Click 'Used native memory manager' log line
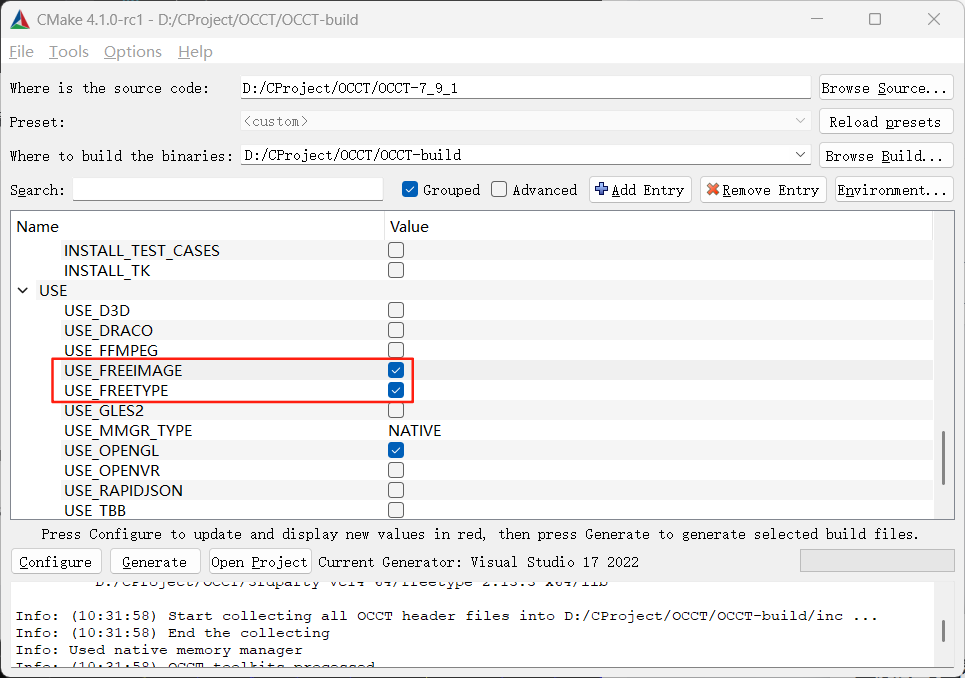965x678 pixels. click(159, 650)
